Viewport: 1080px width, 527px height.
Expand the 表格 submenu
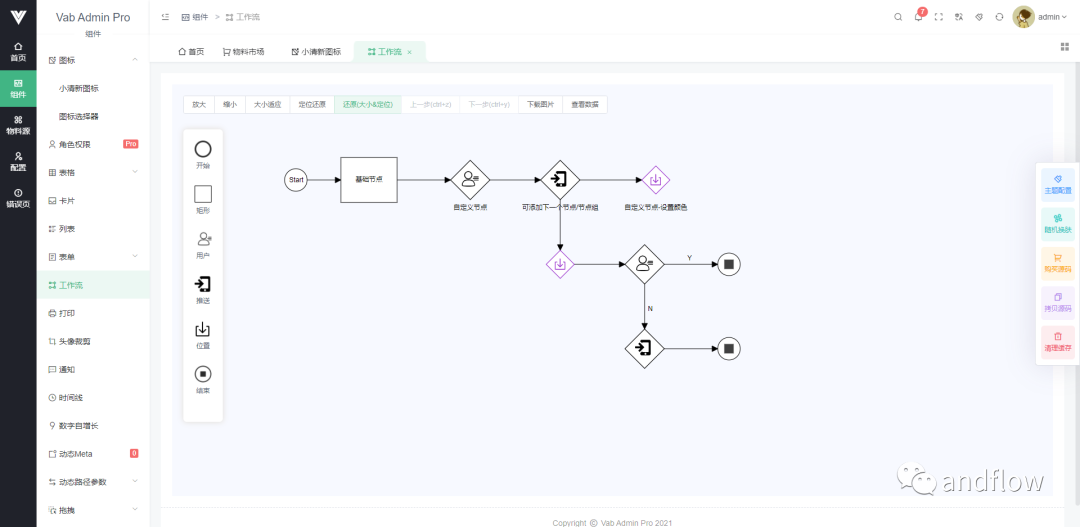(135, 172)
